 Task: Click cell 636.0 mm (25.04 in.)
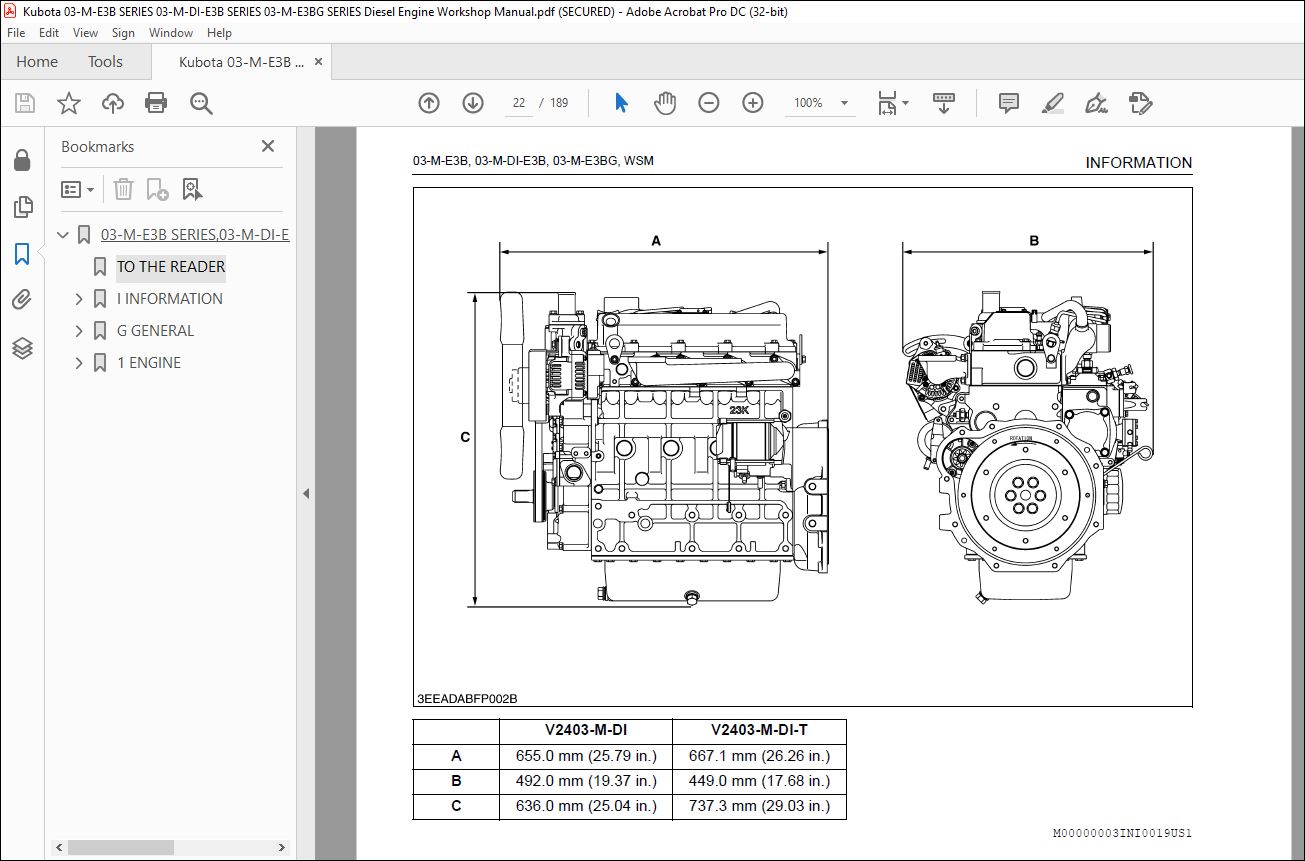[586, 806]
